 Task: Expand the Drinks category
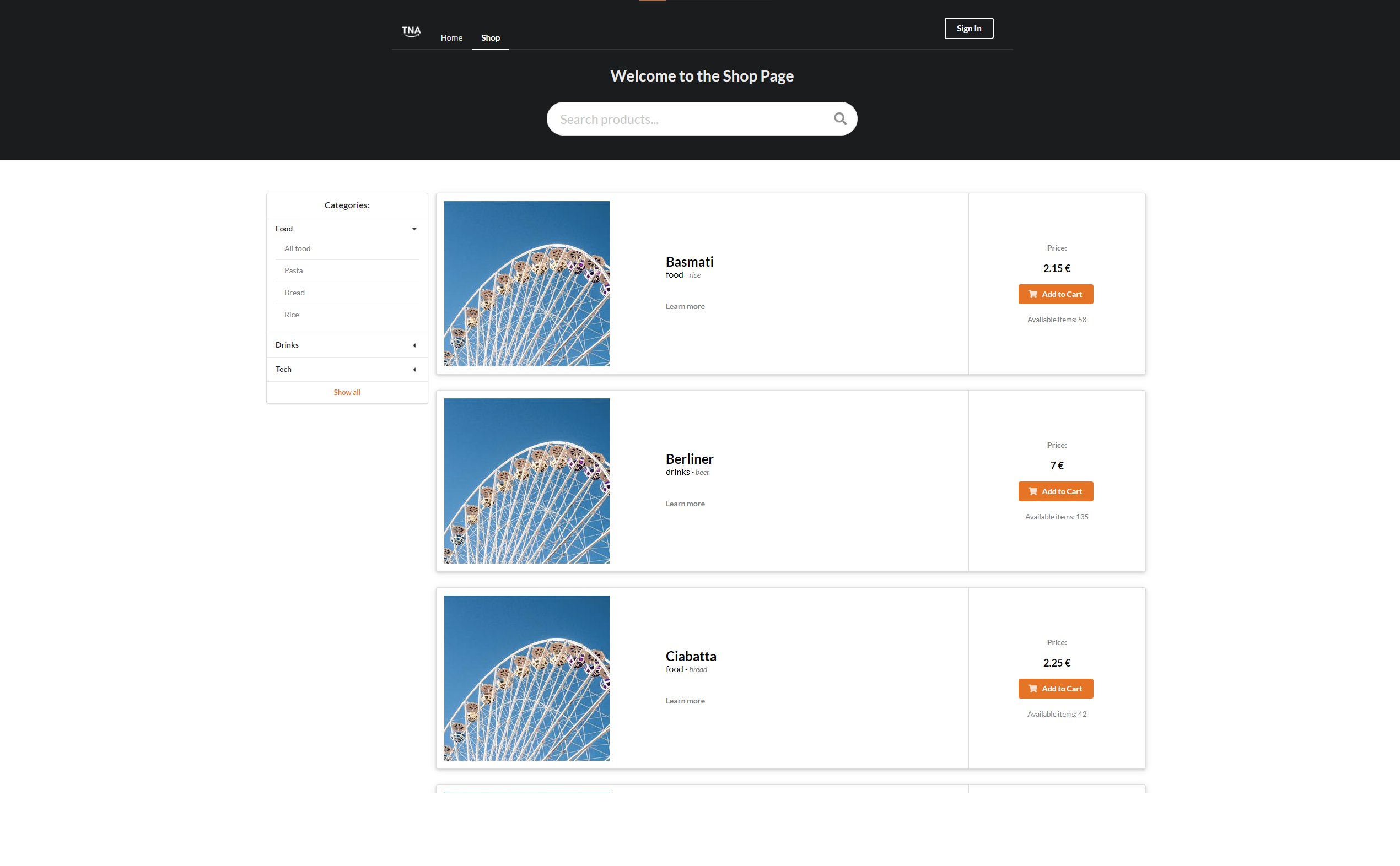(x=414, y=345)
